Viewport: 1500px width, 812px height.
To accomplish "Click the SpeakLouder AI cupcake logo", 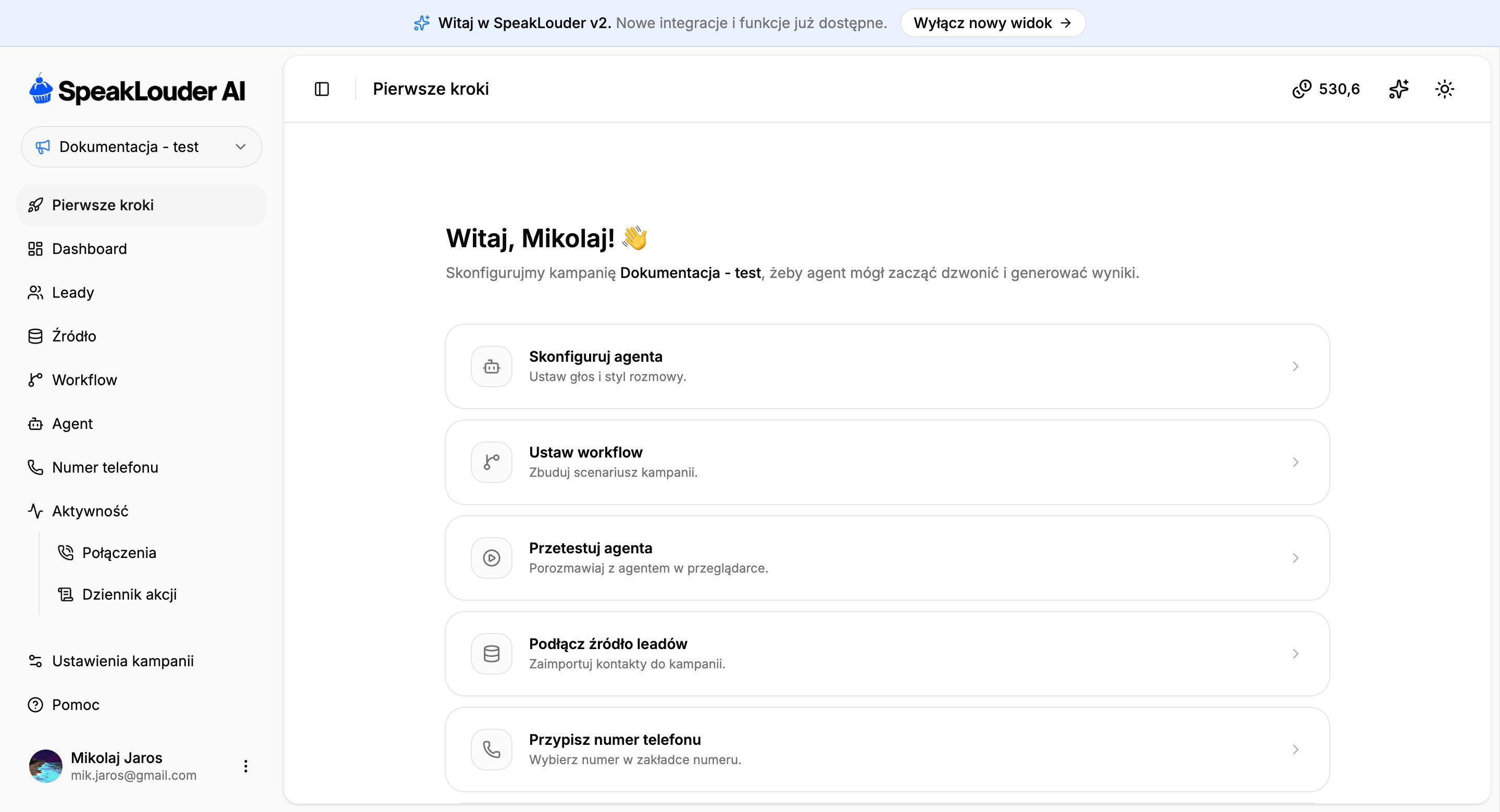I will [41, 89].
